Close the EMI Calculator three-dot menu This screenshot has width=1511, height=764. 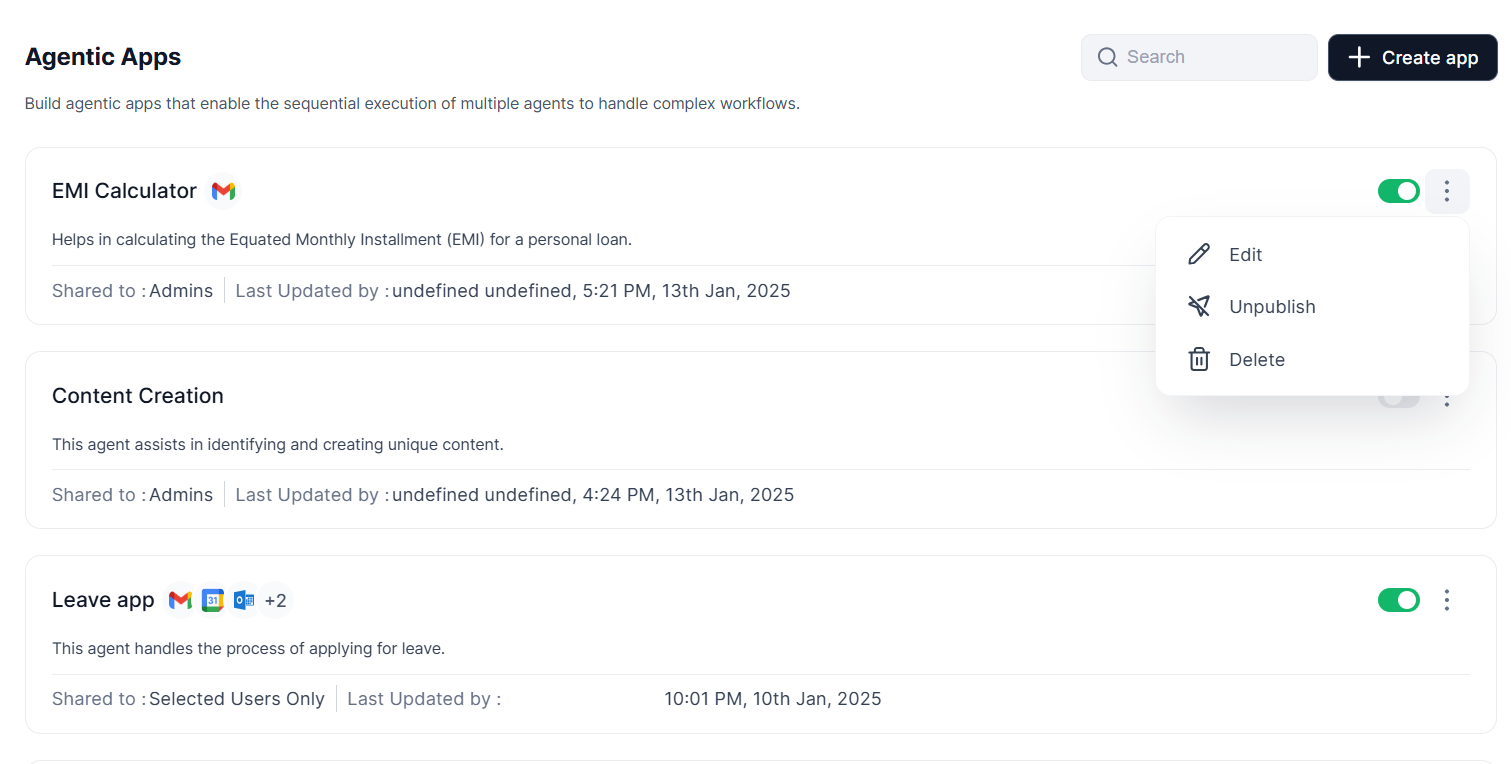point(1446,191)
